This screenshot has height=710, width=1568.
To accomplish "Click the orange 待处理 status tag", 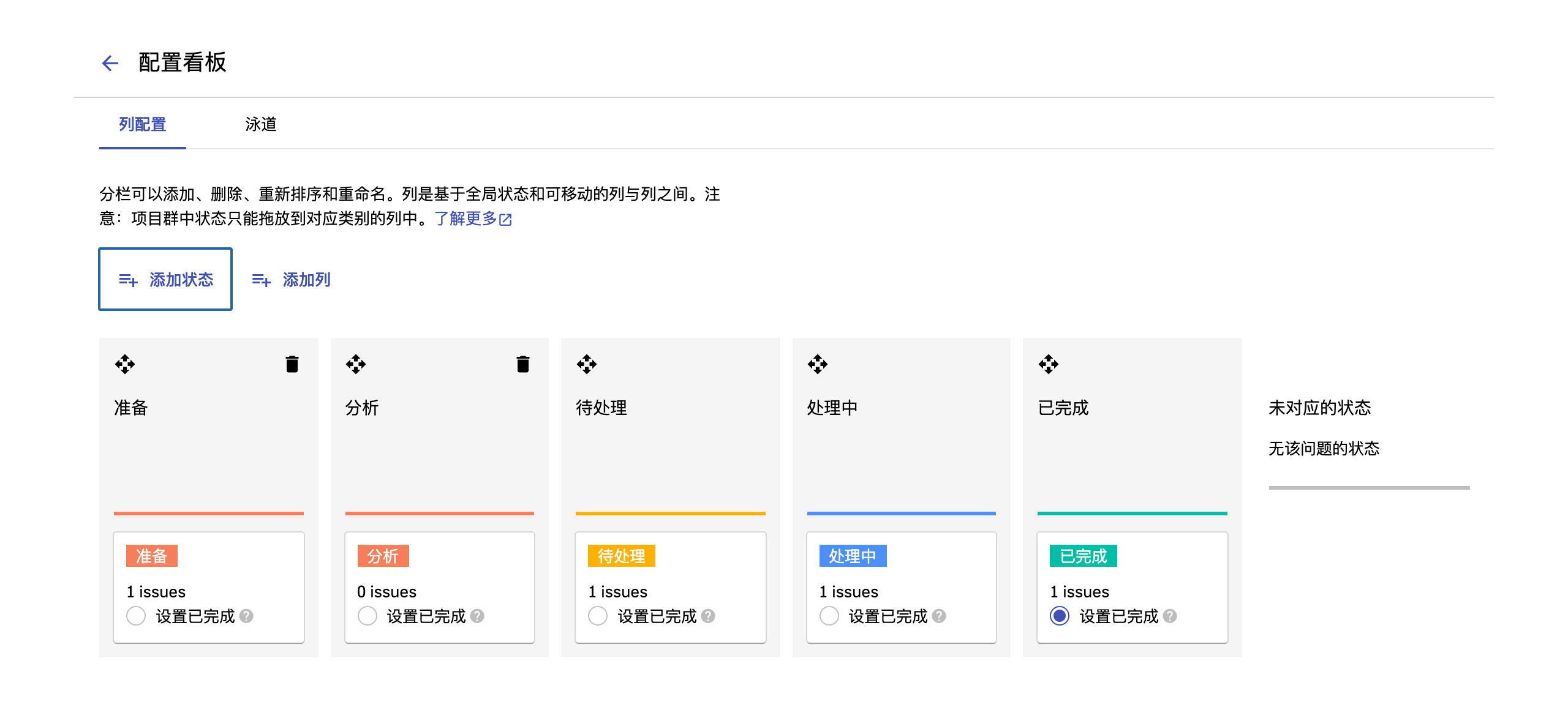I will coord(621,556).
